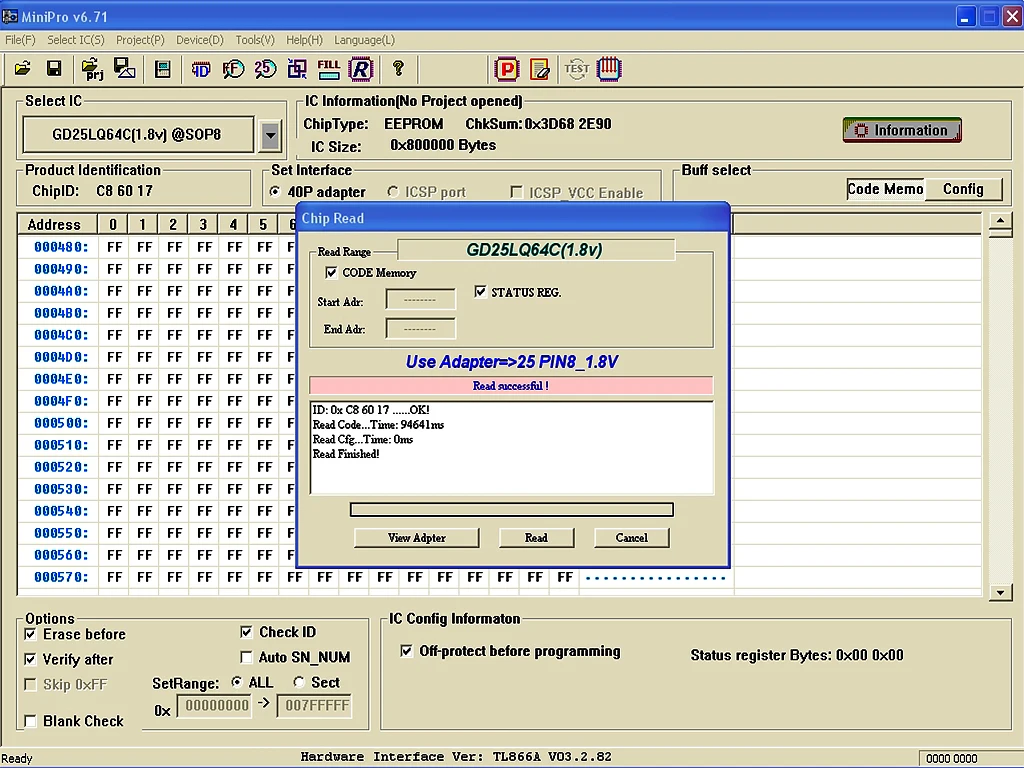Click the Read button in Chip Read dialog

click(536, 537)
